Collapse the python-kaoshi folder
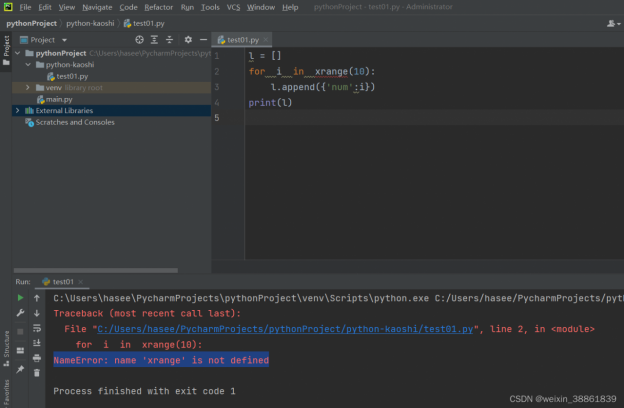The height and width of the screenshot is (408, 624). (x=28, y=64)
